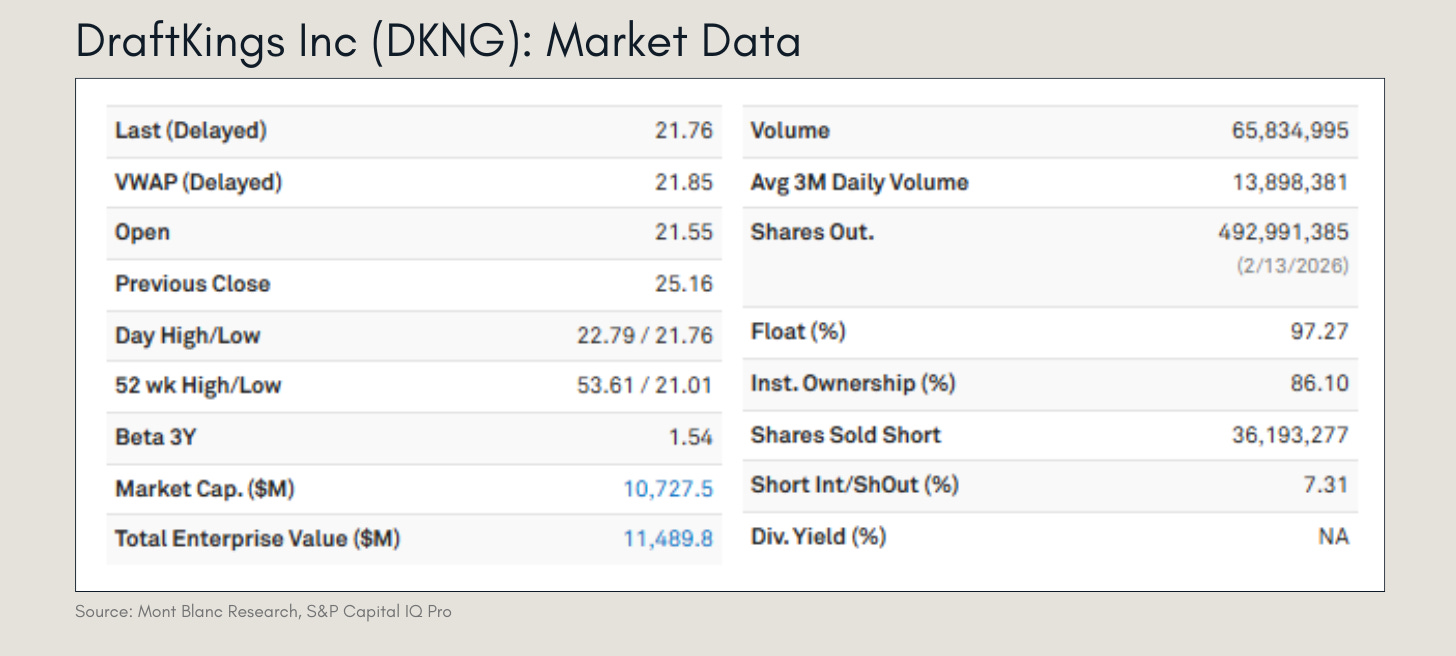
Task: Click the Shares Out value 492,991,385
Action: click(1283, 233)
